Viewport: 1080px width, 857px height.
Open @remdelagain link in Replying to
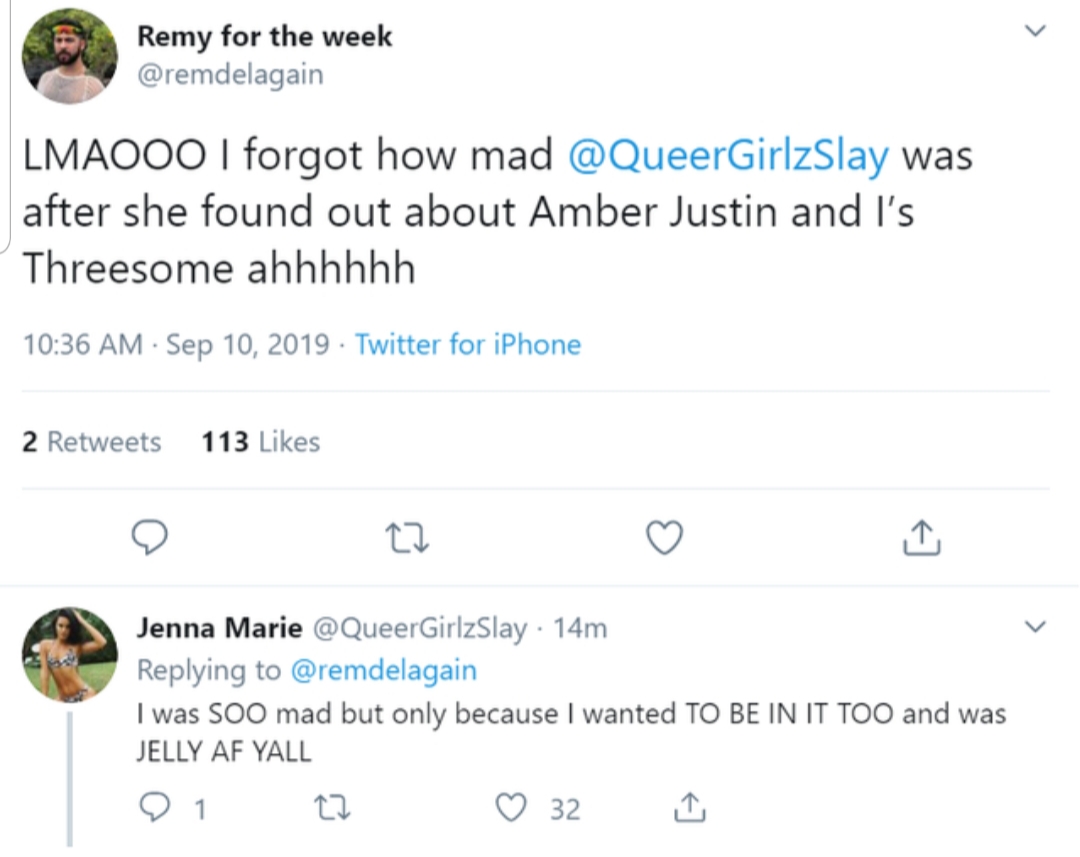pyautogui.click(x=384, y=670)
